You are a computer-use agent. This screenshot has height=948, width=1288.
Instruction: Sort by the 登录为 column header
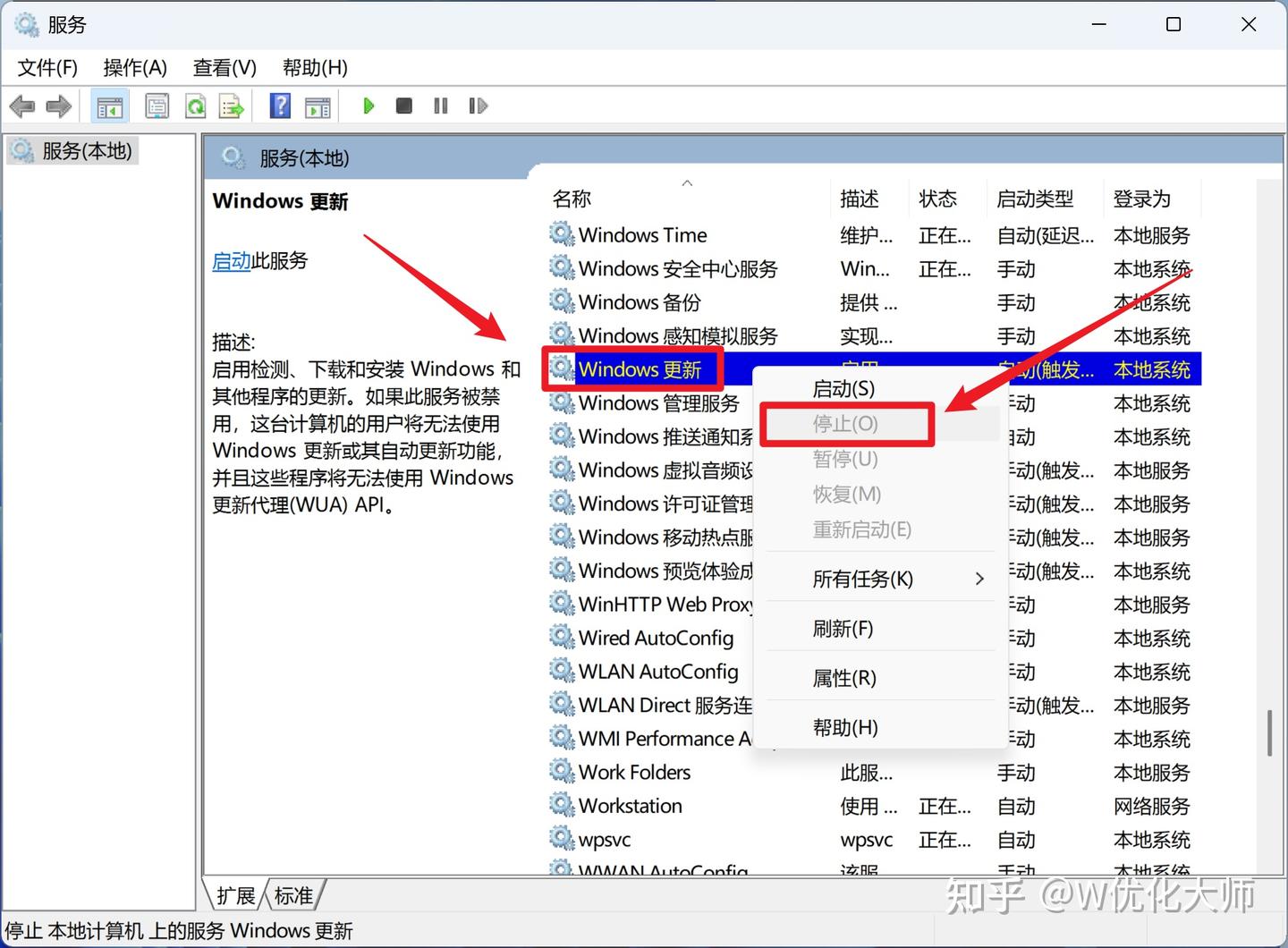1154,199
